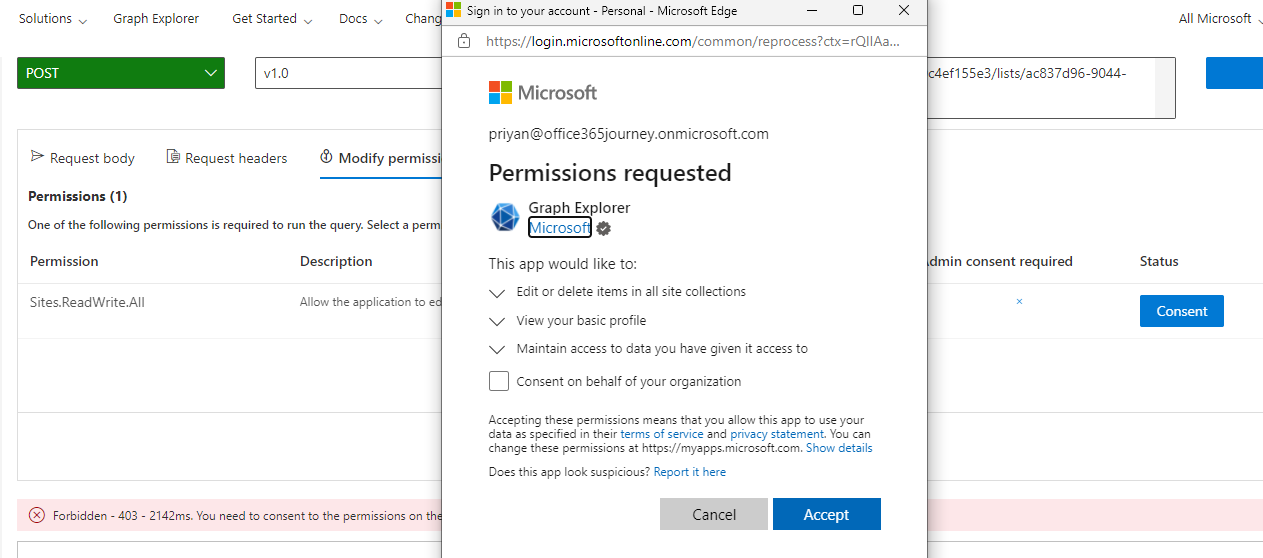Close the sign-in popup window
This screenshot has width=1263, height=558.
click(904, 10)
